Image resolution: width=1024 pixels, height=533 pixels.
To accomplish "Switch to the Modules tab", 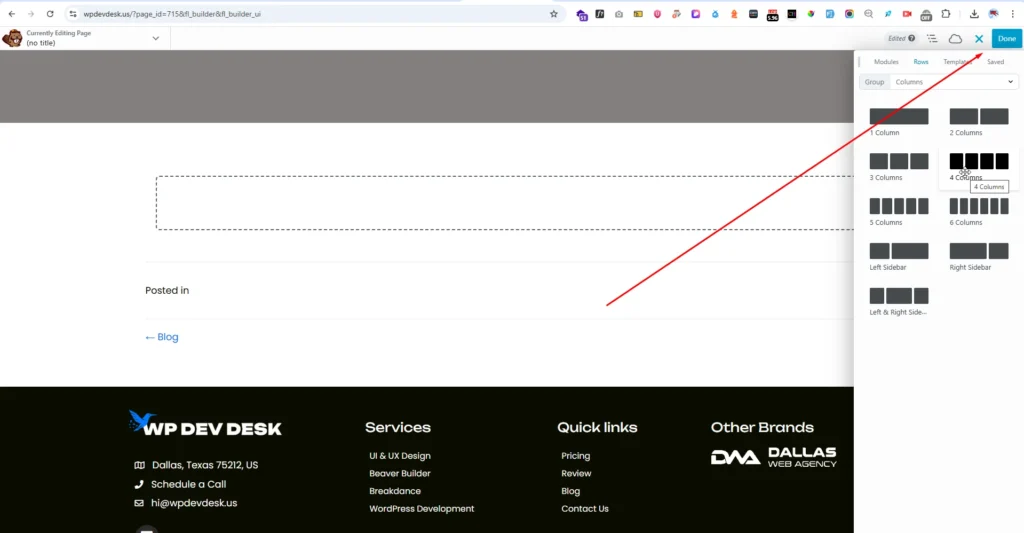I will (x=886, y=62).
